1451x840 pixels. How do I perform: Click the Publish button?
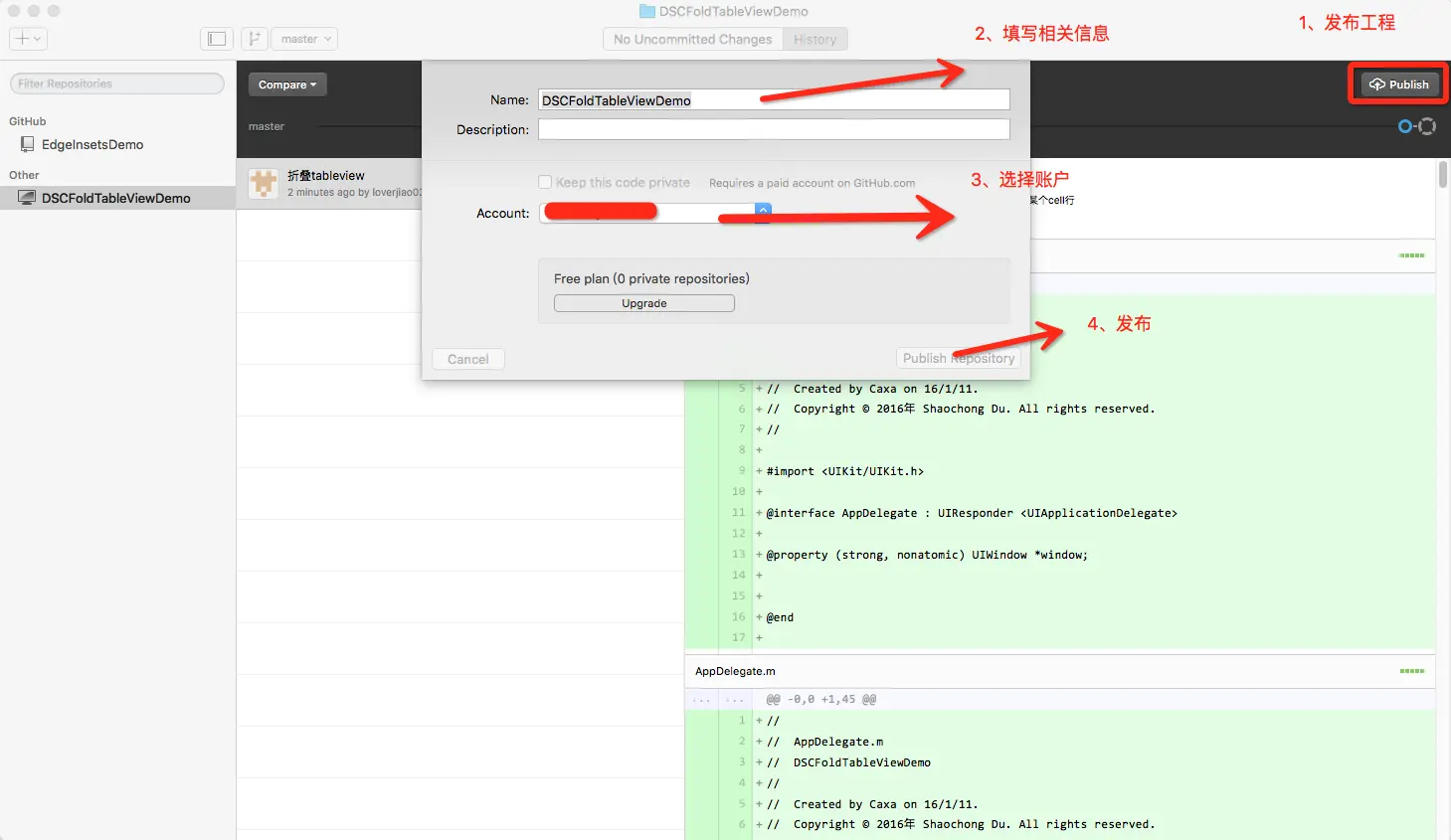[x=1398, y=84]
